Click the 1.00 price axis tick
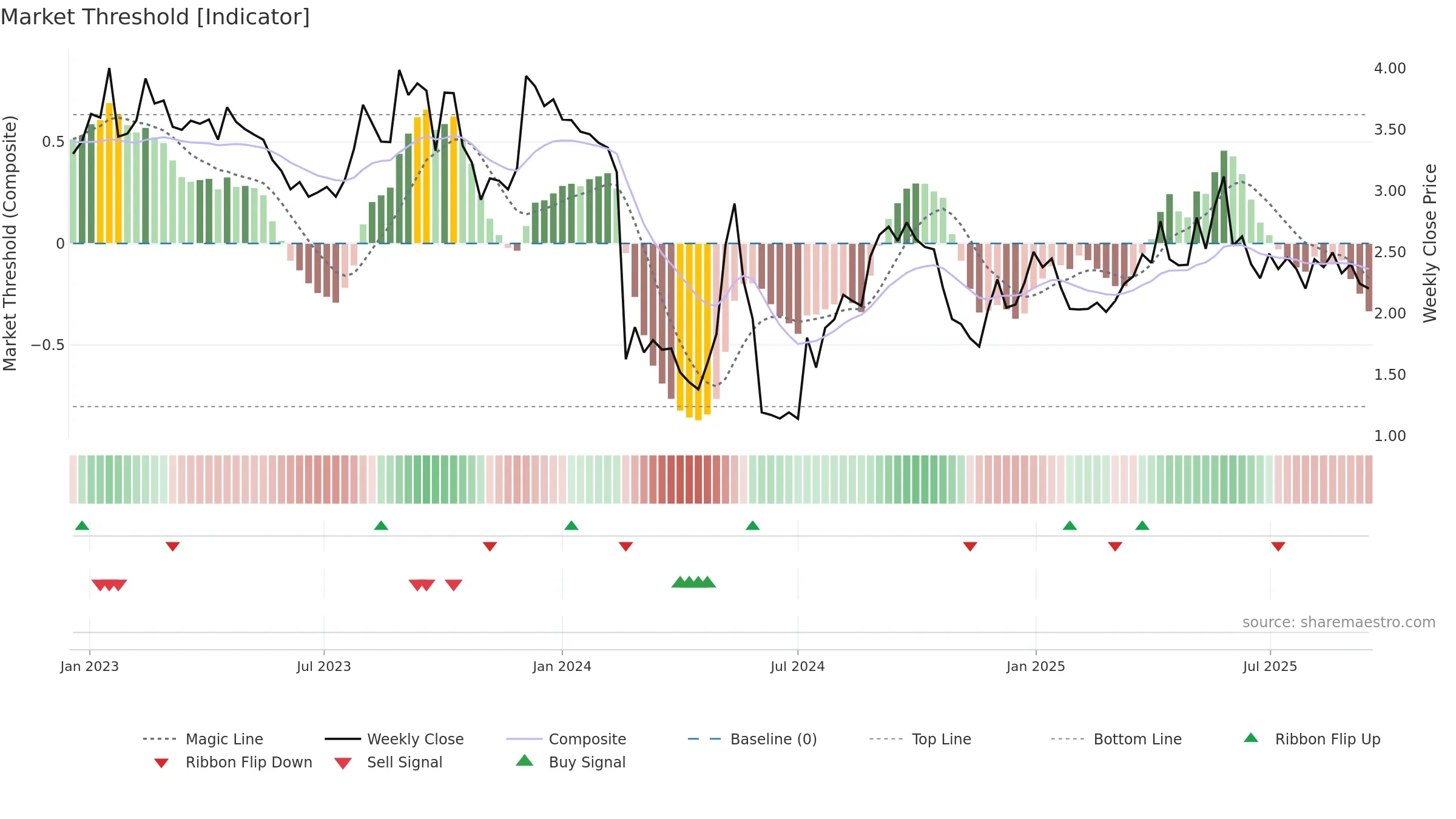 [1390, 436]
